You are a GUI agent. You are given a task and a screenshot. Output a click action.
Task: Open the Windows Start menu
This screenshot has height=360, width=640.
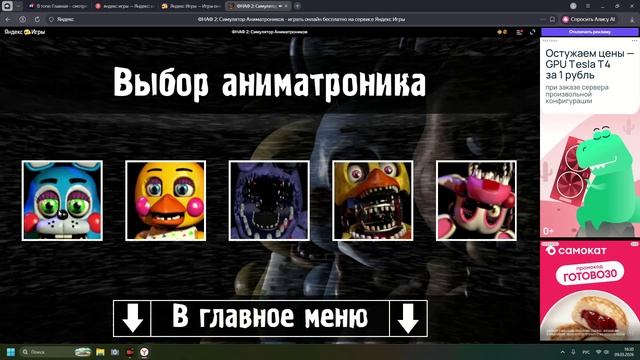tap(11, 352)
